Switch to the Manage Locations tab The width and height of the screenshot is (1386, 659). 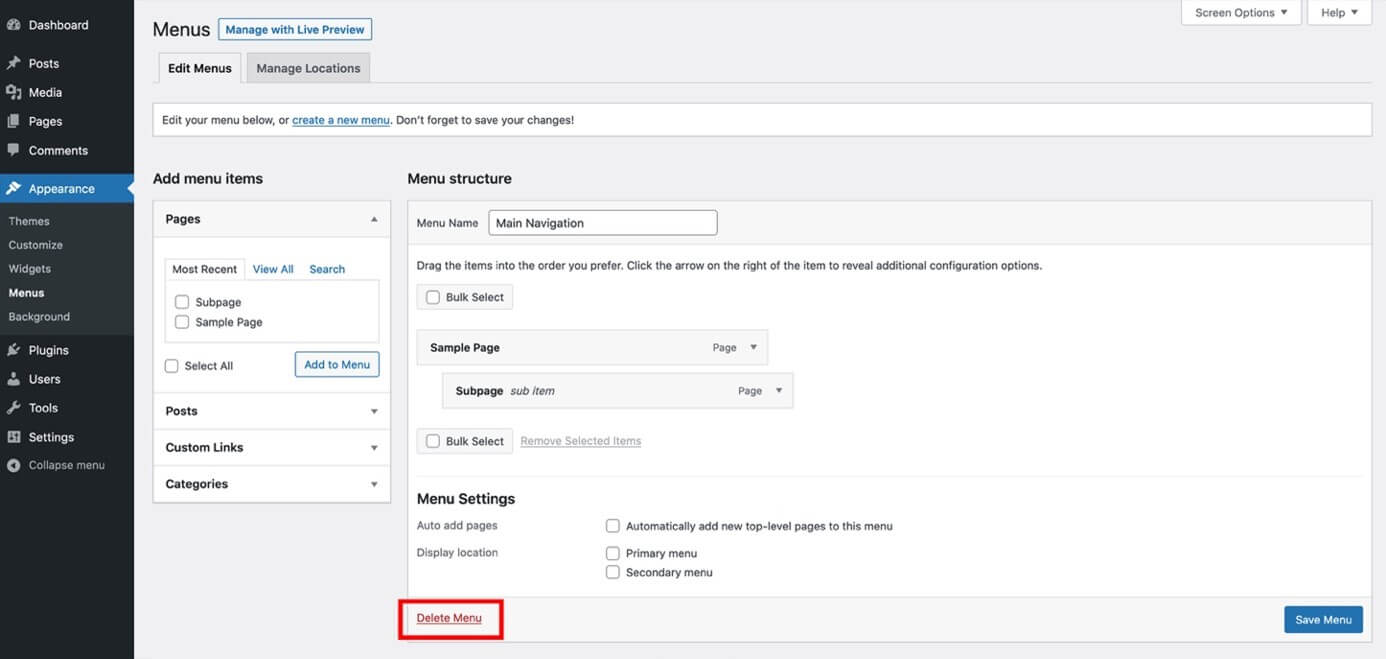coord(308,68)
